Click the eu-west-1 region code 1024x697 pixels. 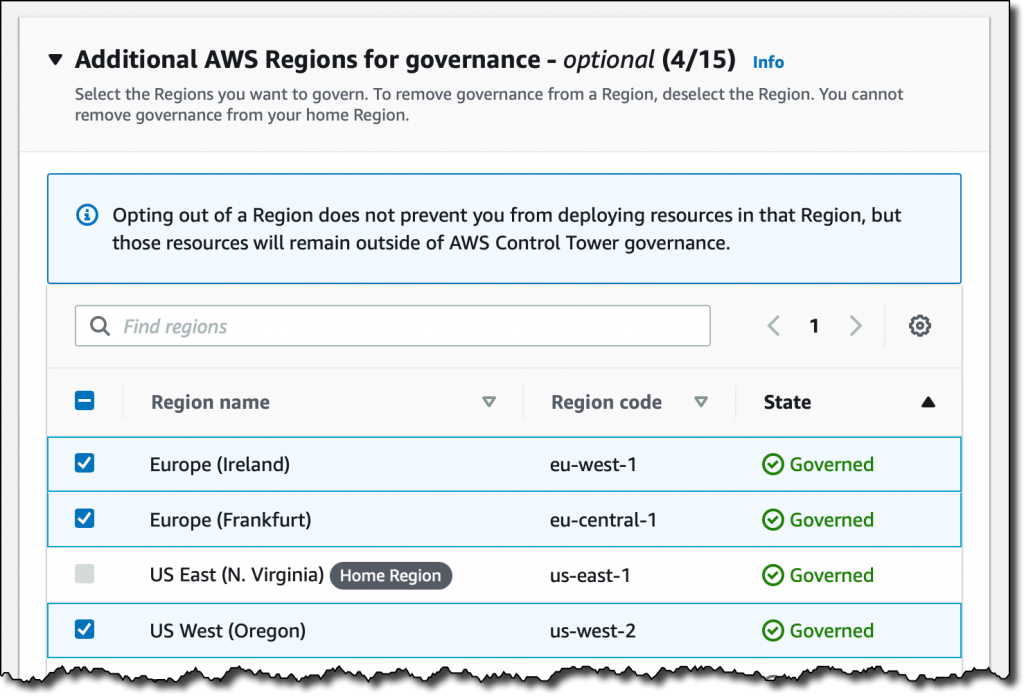593,464
